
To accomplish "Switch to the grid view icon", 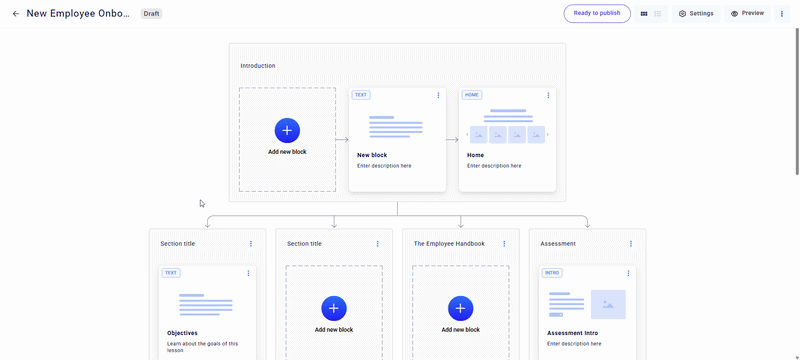I will pyautogui.click(x=644, y=14).
